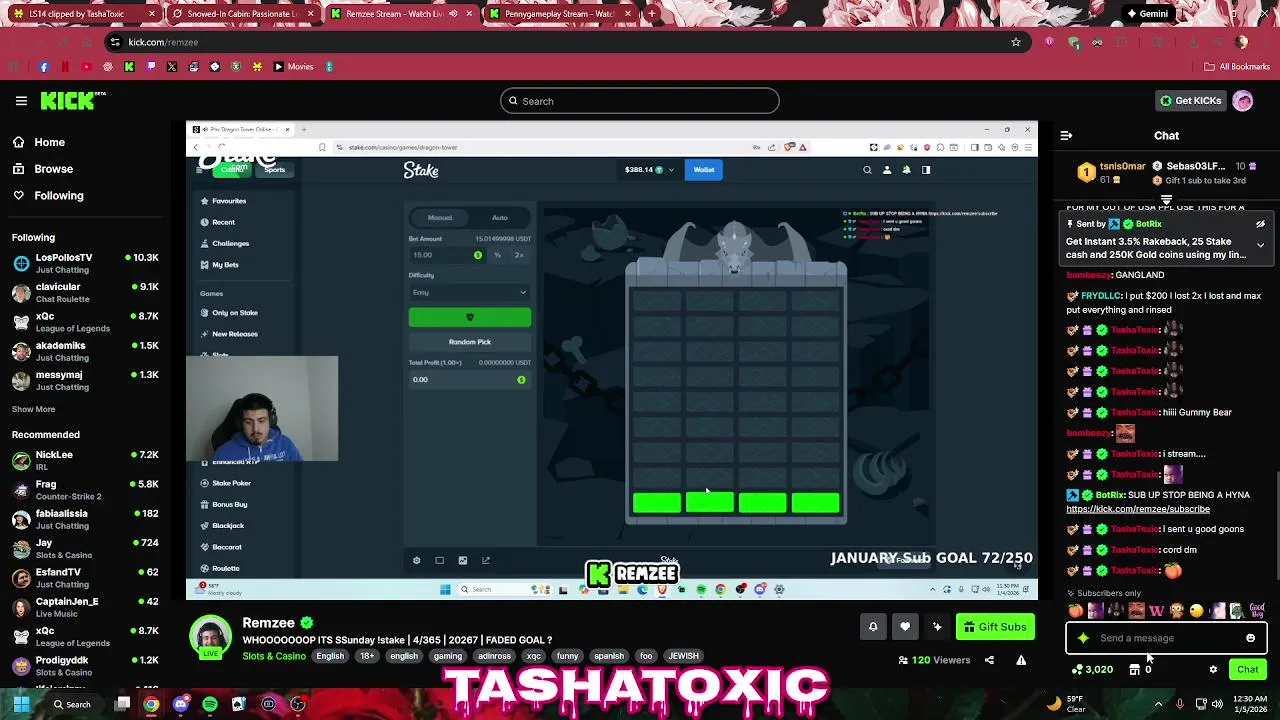Click the Get KICKs button
This screenshot has width=1280, height=720.
click(1190, 101)
